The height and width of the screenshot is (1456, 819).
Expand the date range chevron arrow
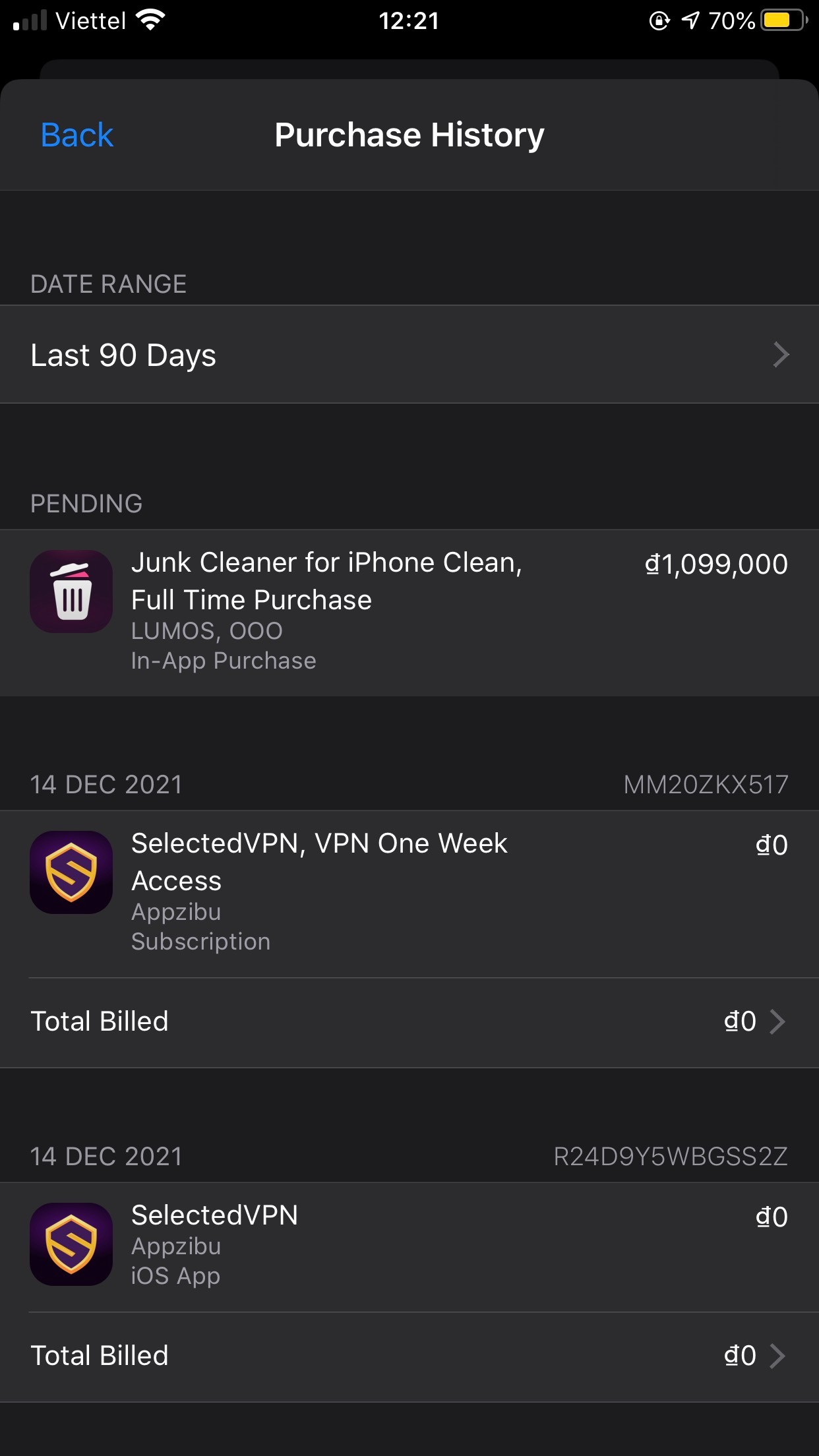pyautogui.click(x=781, y=355)
